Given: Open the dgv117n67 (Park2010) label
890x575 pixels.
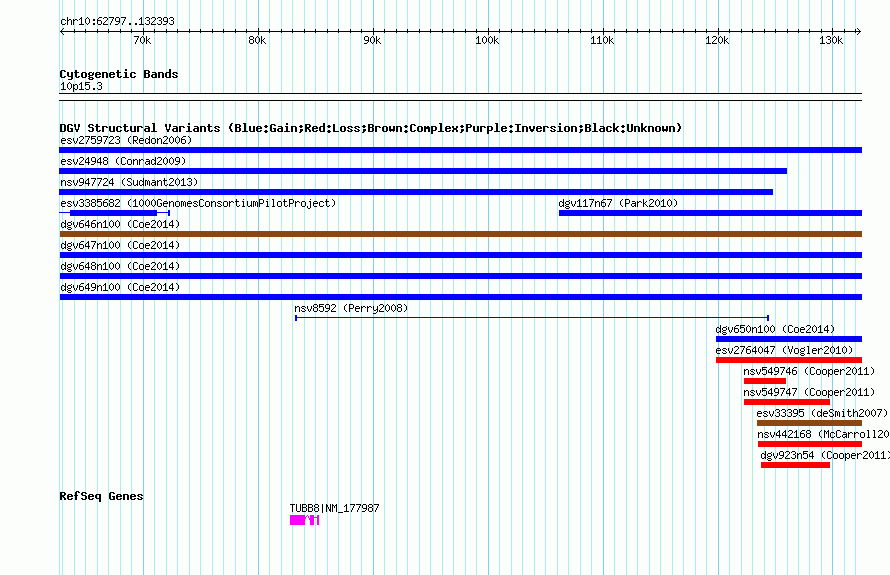Looking at the screenshot, I should tap(618, 203).
